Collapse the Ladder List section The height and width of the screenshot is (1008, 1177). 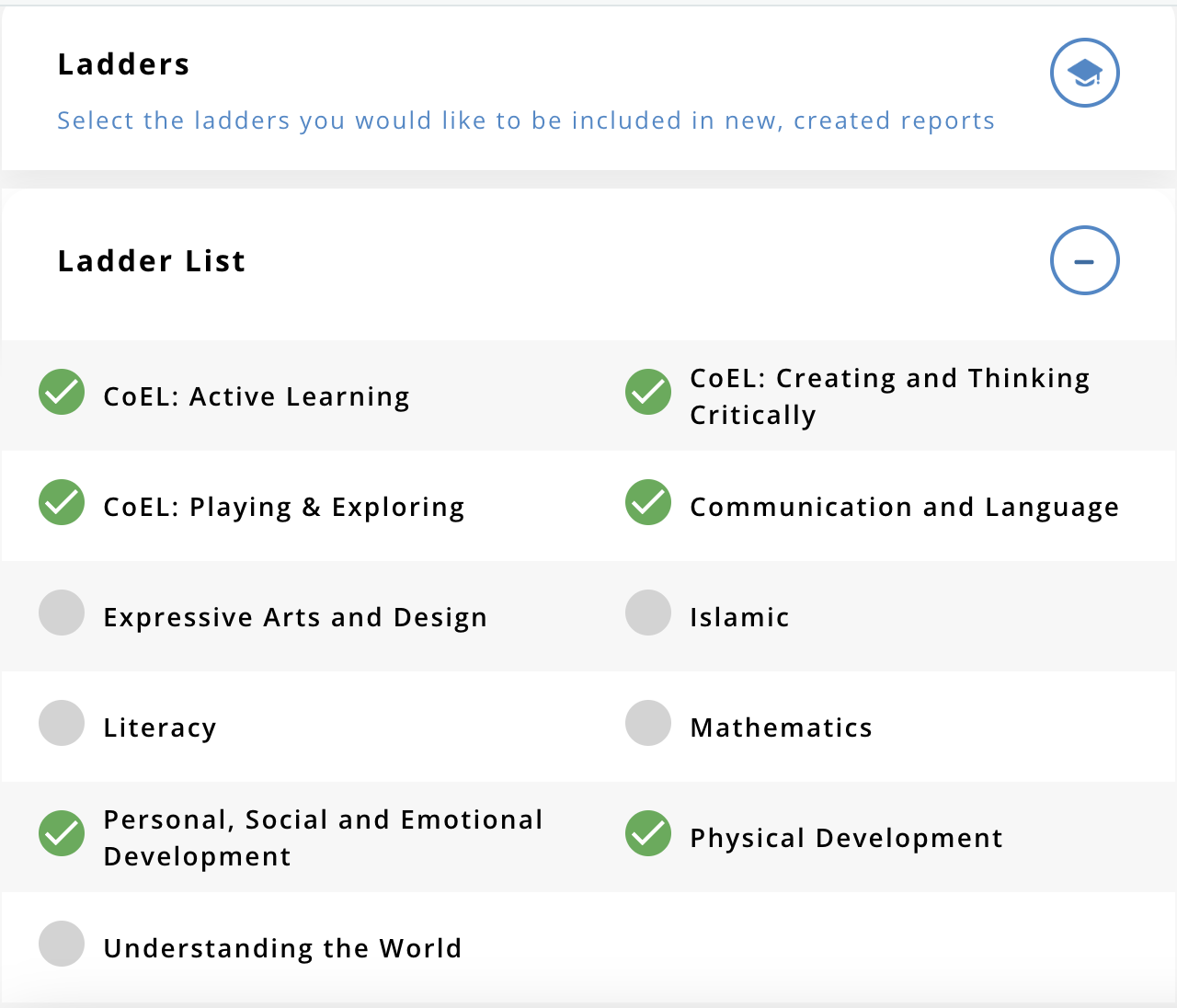point(1084,260)
